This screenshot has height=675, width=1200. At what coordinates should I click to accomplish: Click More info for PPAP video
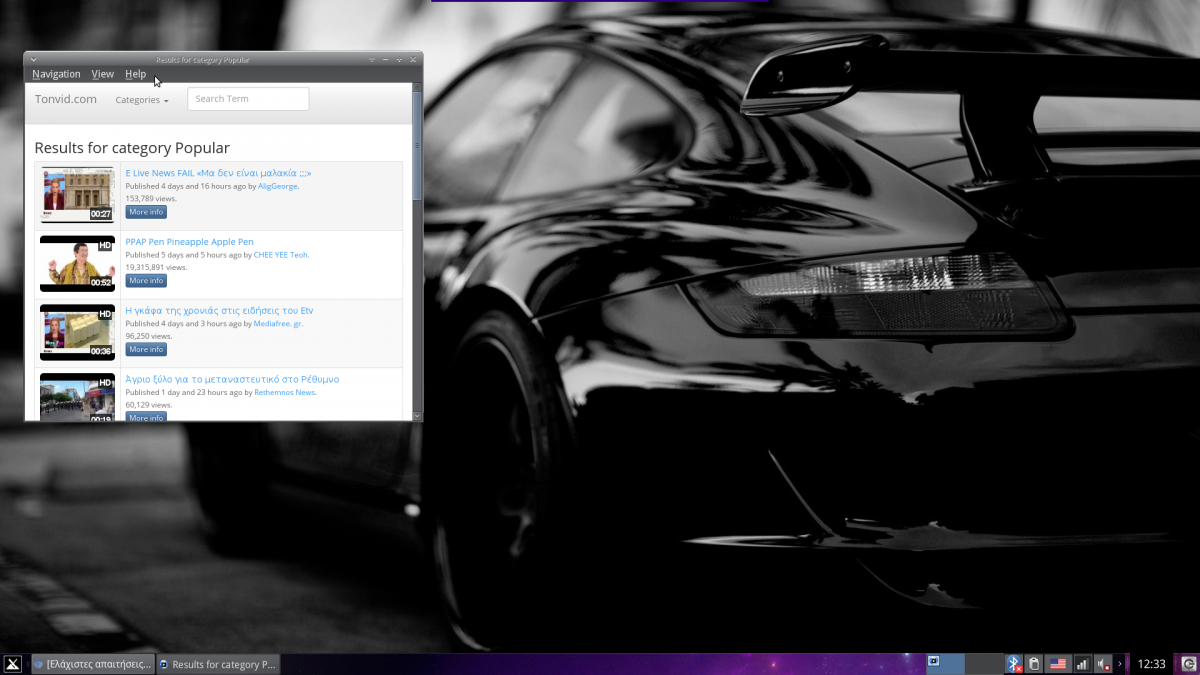(146, 281)
